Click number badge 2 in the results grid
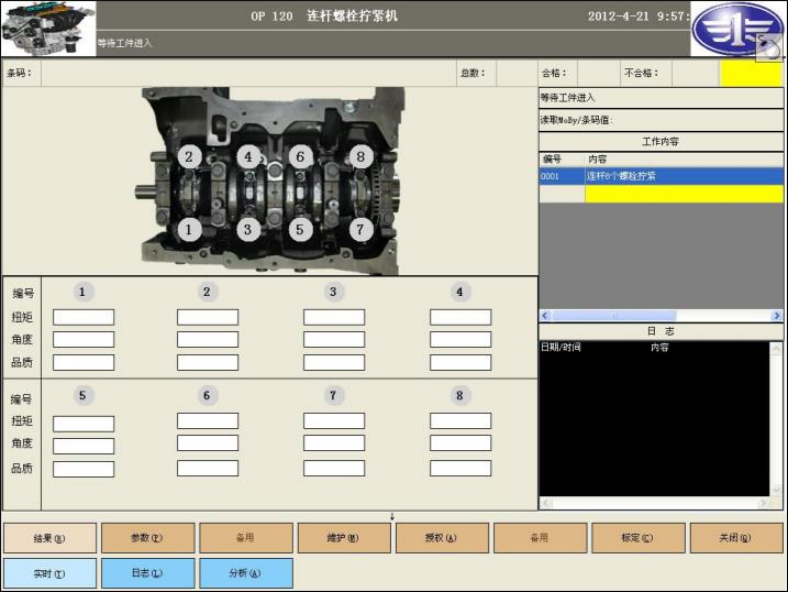Screen dimensions: 788x592 click(x=207, y=291)
